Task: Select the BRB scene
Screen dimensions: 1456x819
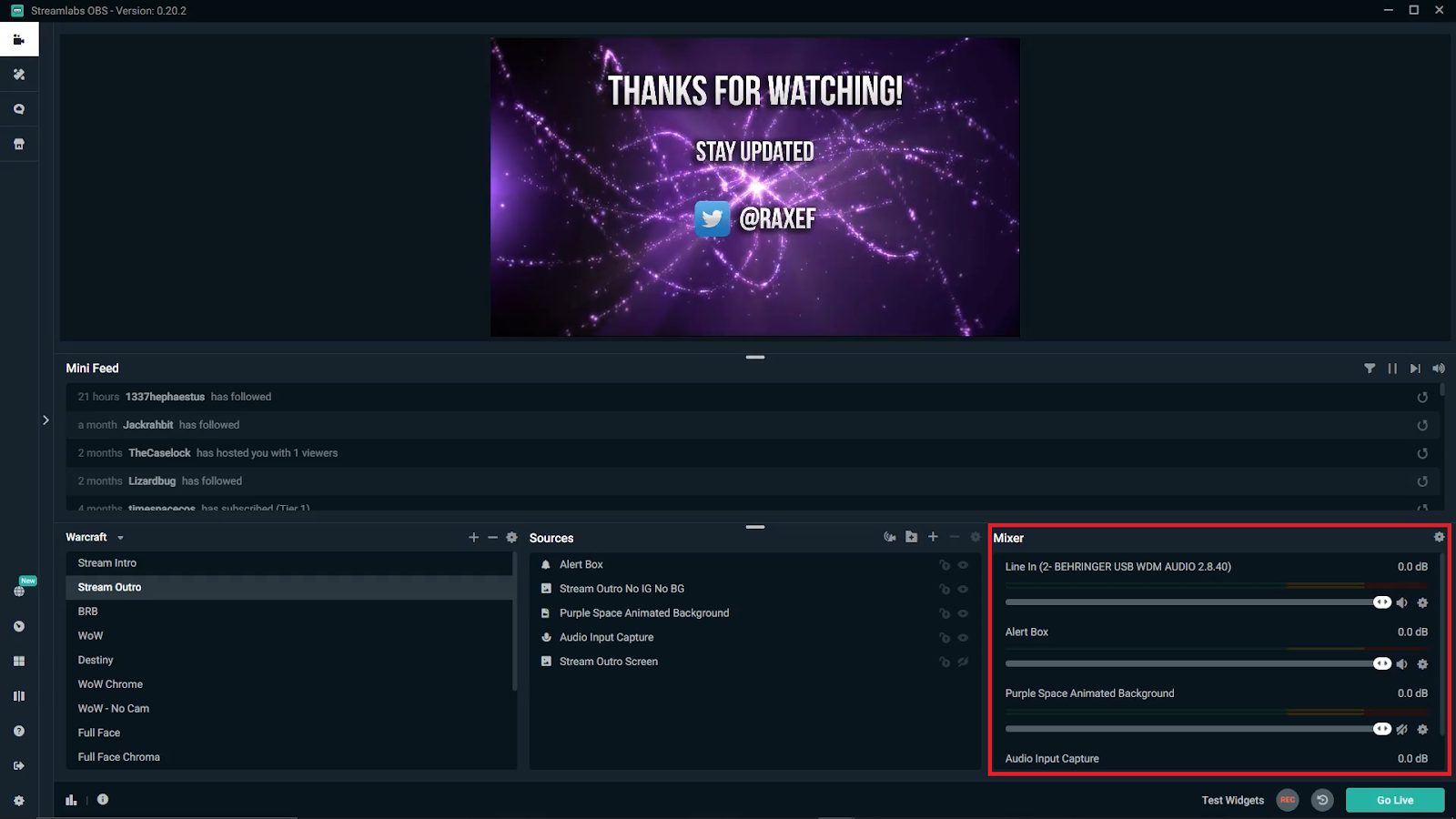Action: tap(289, 612)
